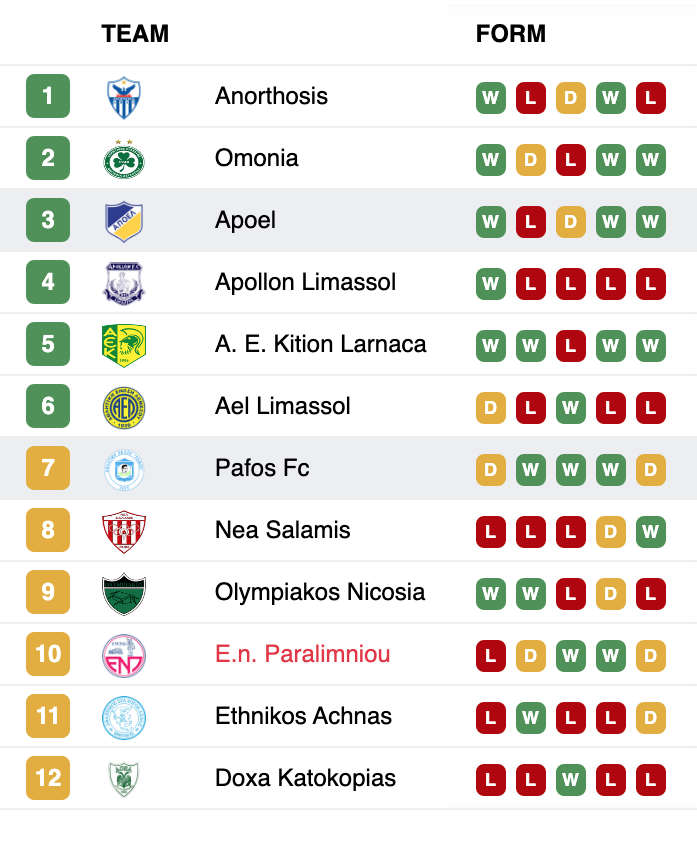Open the Omonia shamrock logo
The width and height of the screenshot is (697, 846).
[x=124, y=159]
